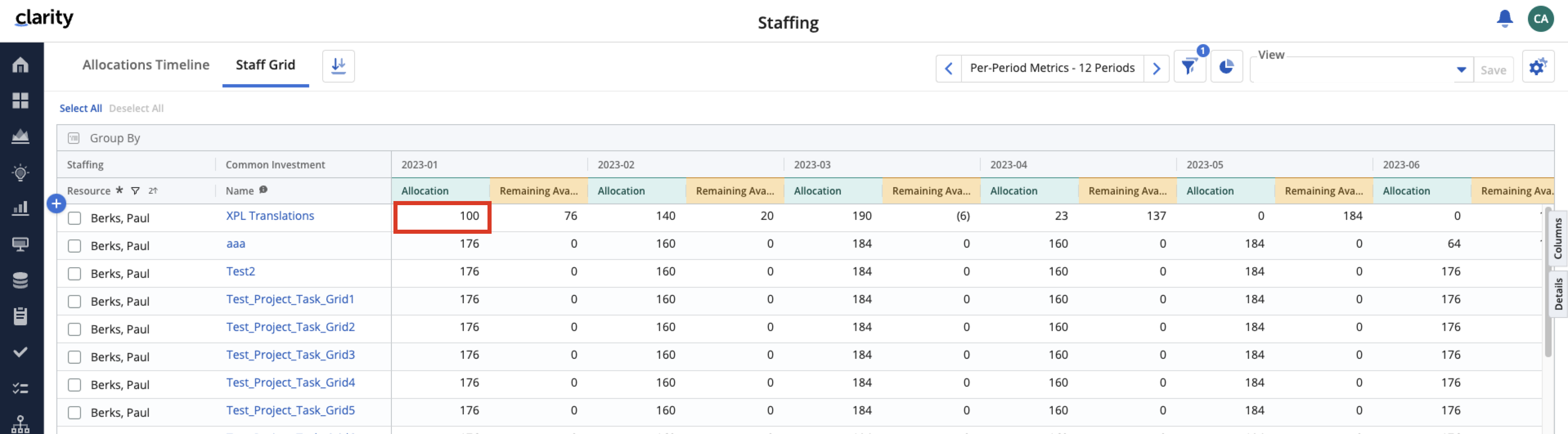Click the notifications bell icon
Image resolution: width=1568 pixels, height=434 pixels.
1504,19
